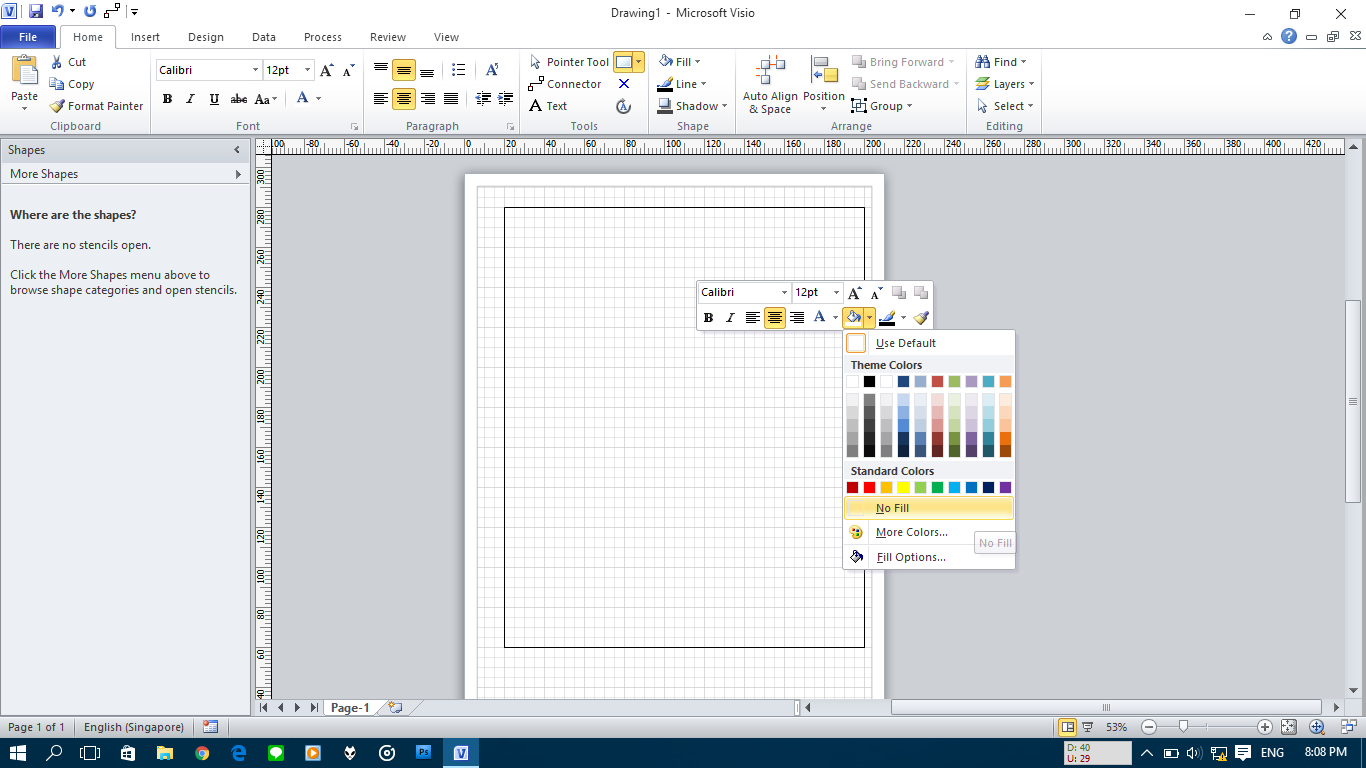This screenshot has width=1366, height=768.
Task: Click the Cut scissors icon
Action: coord(56,62)
